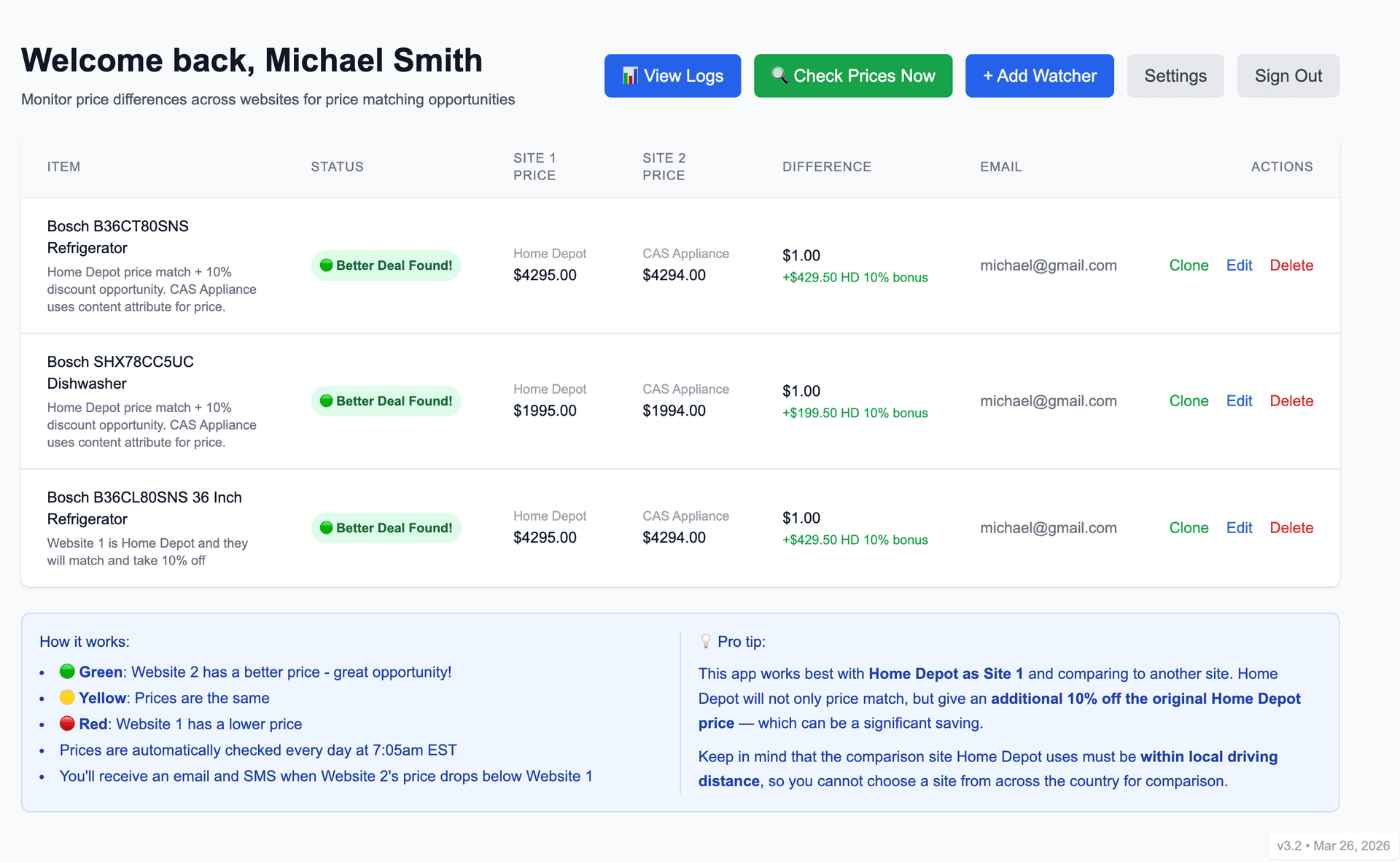The image size is (1400, 862).
Task: Clone the Bosch SHX78CC5UC Dishwasher watcher
Action: (x=1189, y=400)
